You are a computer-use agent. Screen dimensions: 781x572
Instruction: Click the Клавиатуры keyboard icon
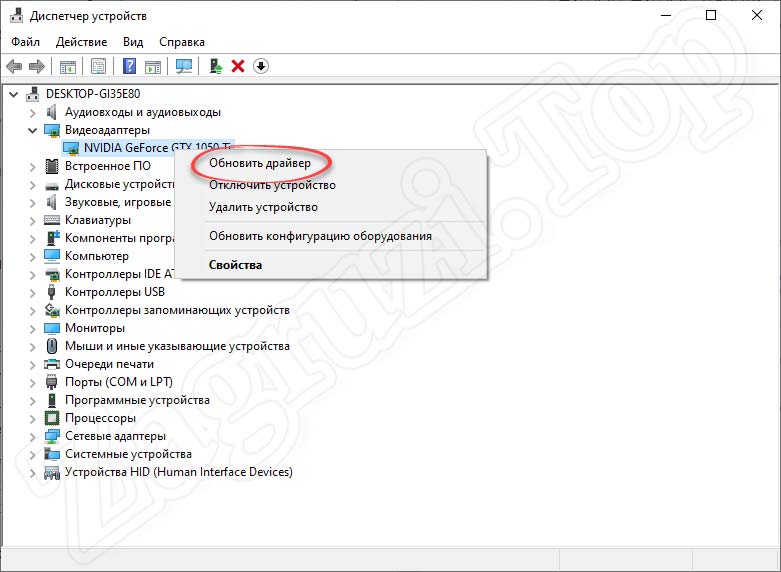(x=52, y=220)
